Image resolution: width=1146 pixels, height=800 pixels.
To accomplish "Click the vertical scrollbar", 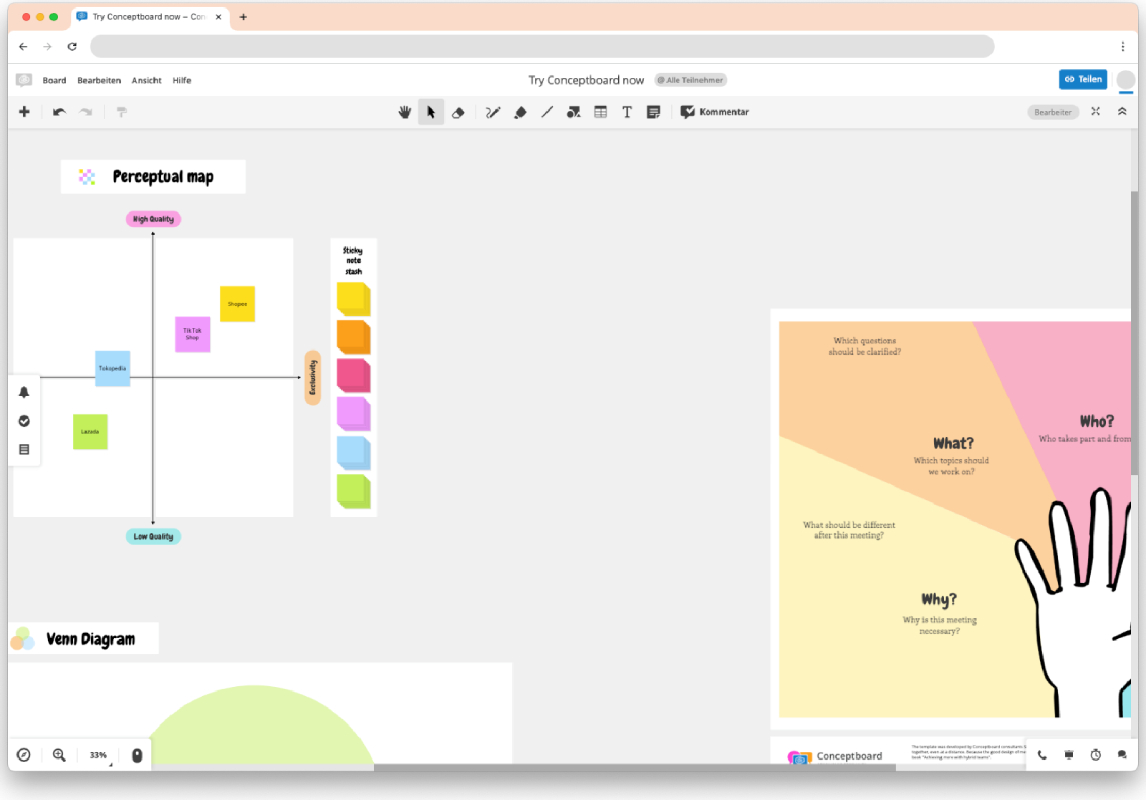I will pyautogui.click(x=1134, y=332).
